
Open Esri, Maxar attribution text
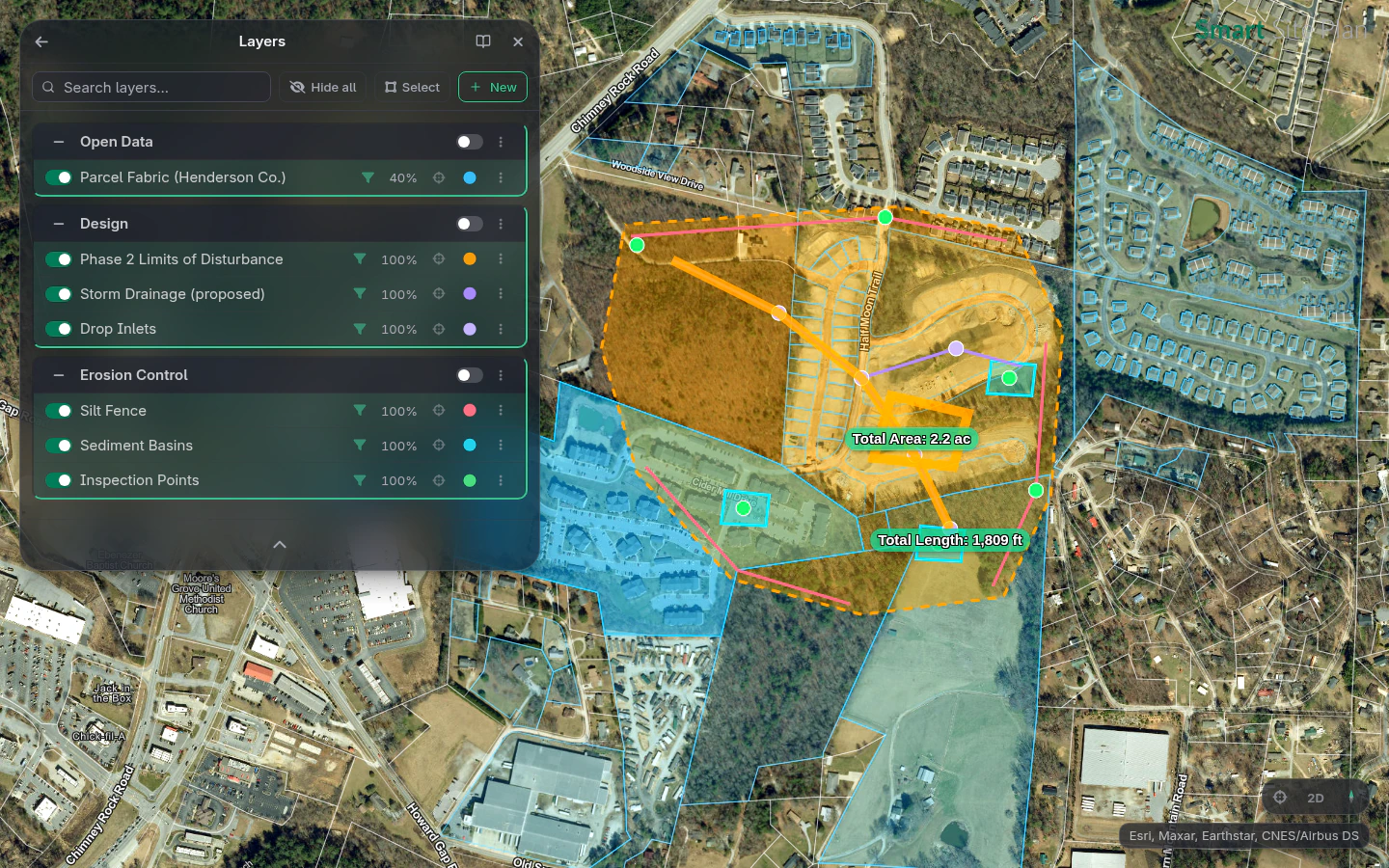point(1244,836)
